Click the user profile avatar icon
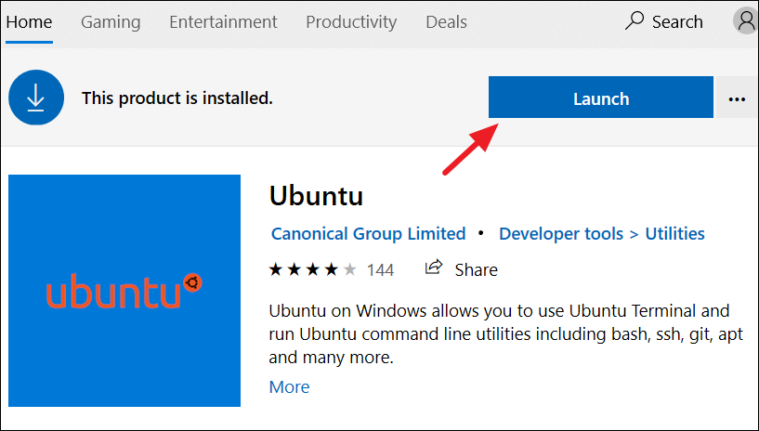 pos(746,21)
